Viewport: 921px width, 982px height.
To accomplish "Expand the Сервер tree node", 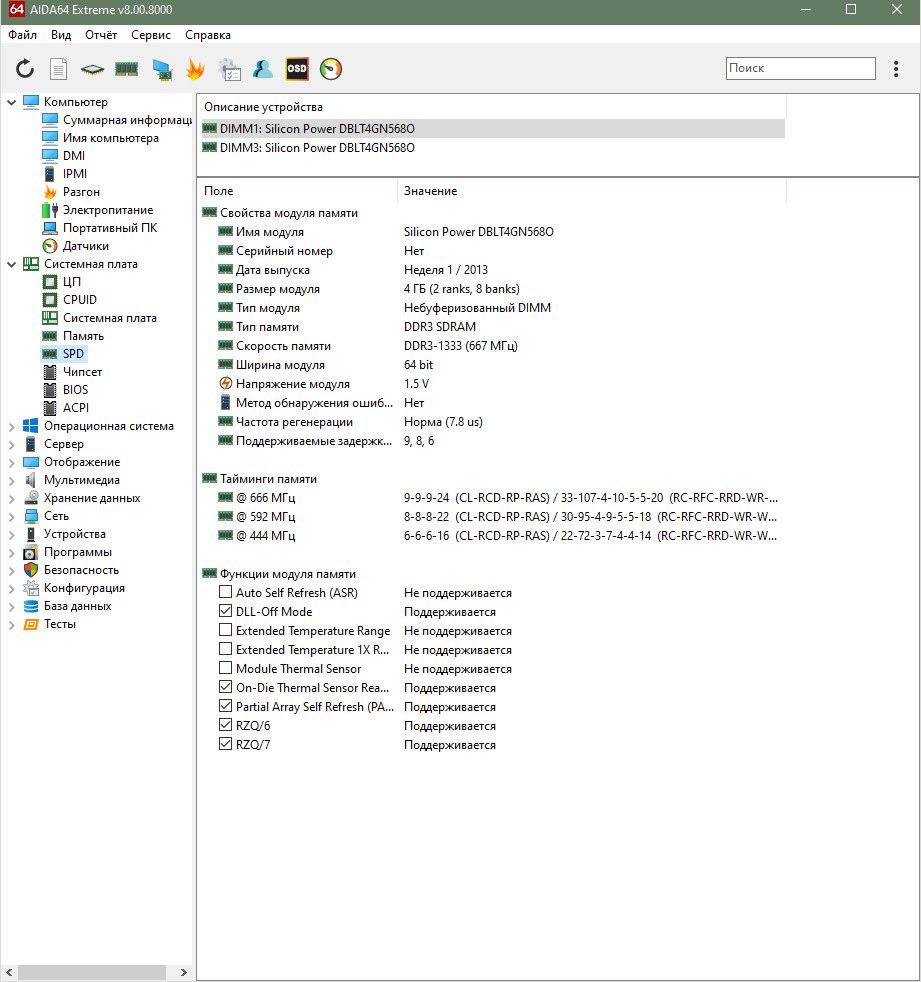I will (11, 445).
